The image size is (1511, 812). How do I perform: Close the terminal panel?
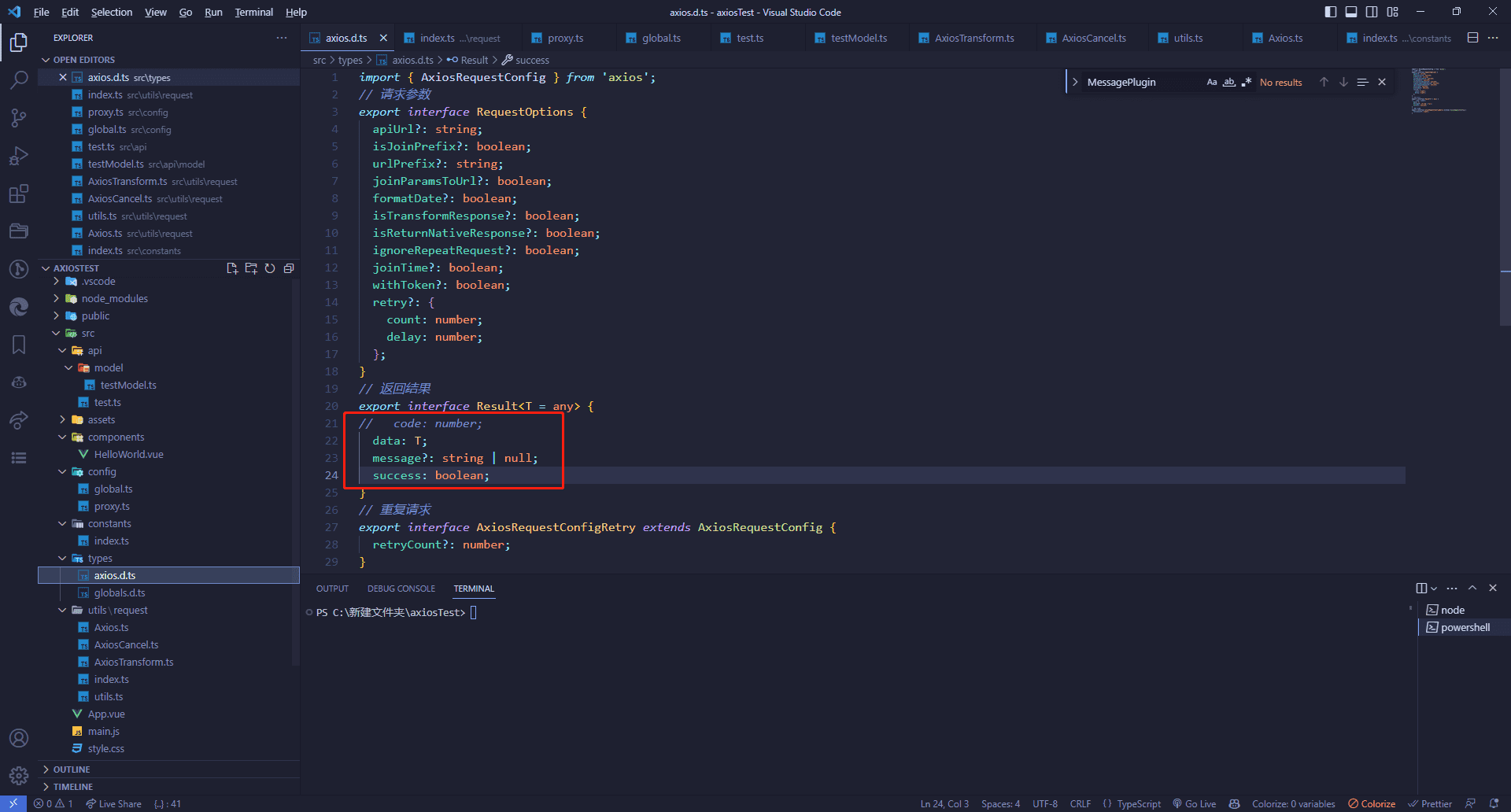[1493, 588]
